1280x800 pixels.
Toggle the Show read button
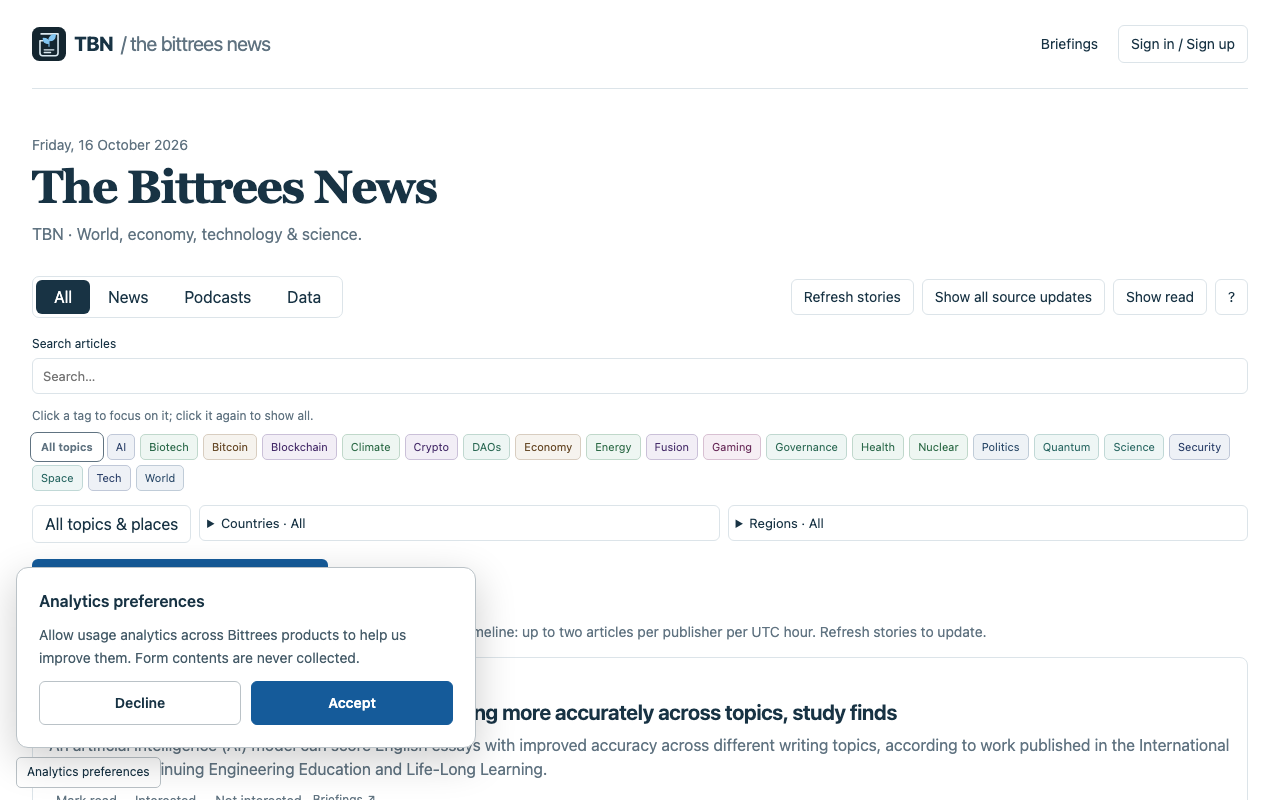(1160, 297)
